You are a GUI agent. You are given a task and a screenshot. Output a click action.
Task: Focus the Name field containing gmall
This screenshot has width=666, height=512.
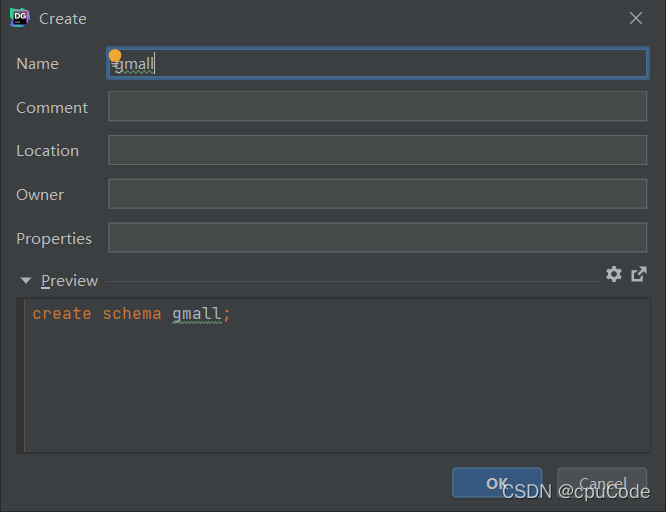(378, 63)
